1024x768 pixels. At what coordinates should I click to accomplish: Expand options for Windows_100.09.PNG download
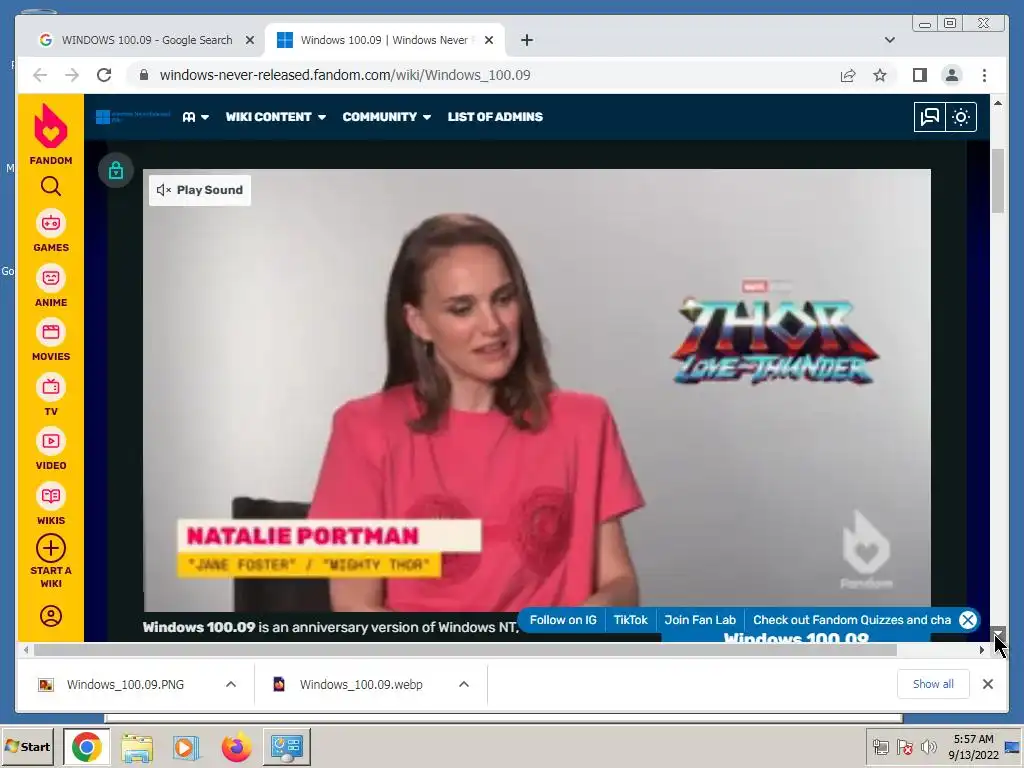[x=231, y=684]
